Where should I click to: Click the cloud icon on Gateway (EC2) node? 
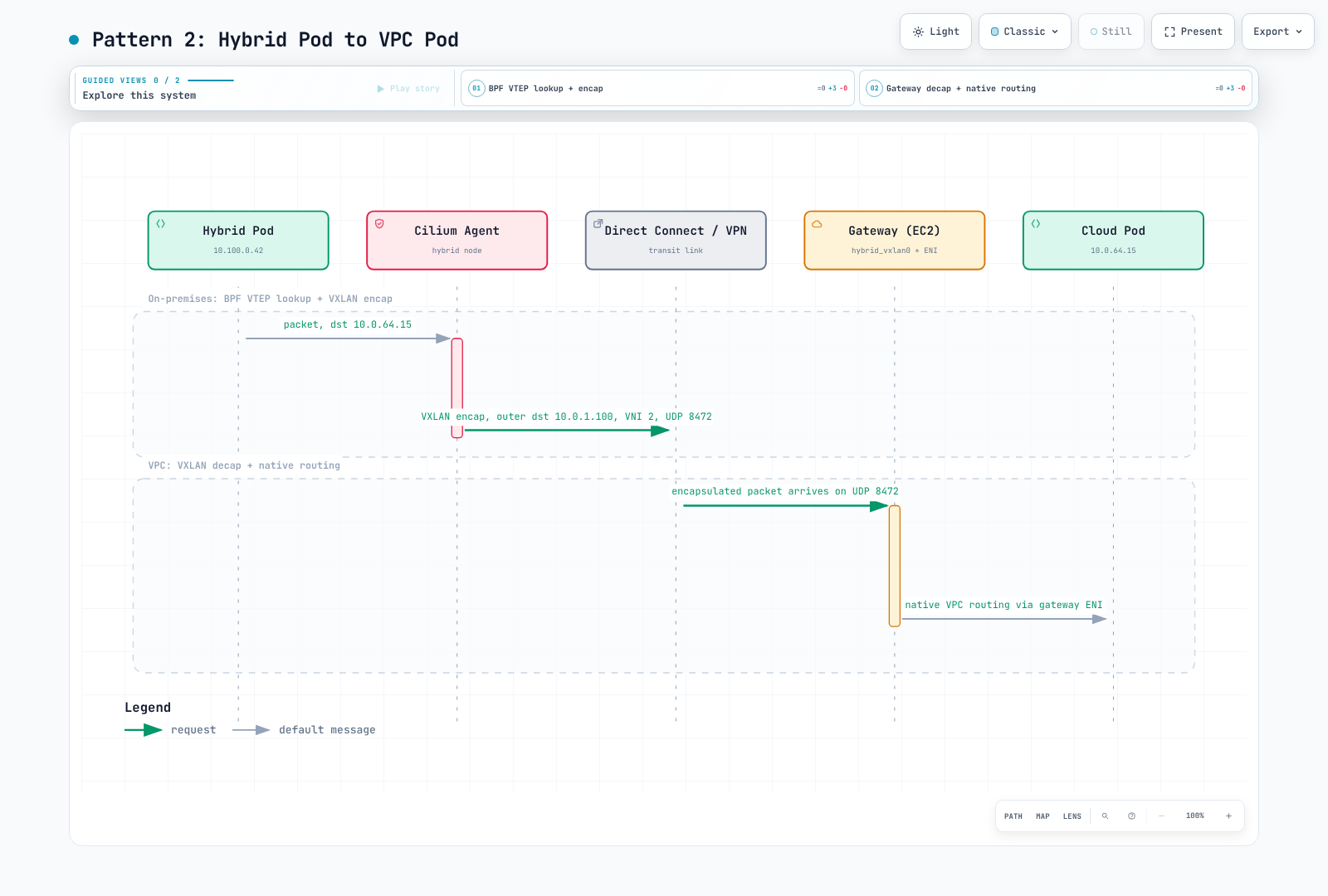tap(817, 224)
